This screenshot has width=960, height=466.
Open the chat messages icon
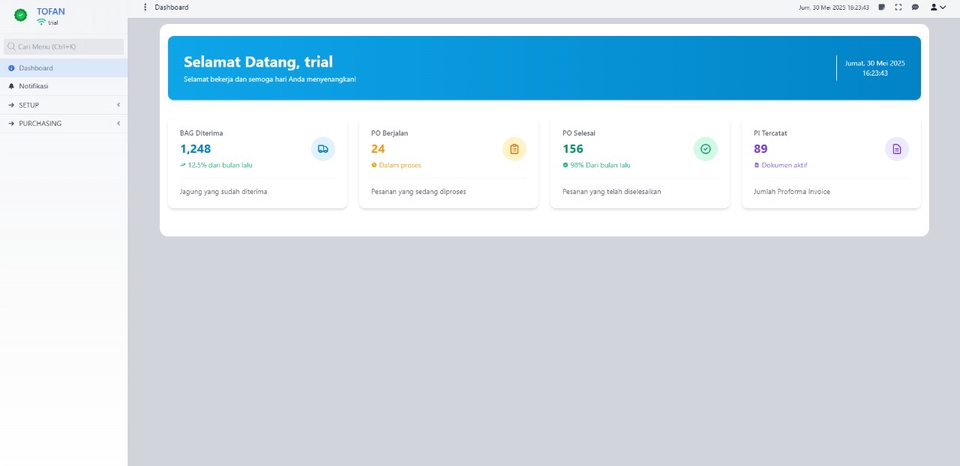click(x=915, y=7)
